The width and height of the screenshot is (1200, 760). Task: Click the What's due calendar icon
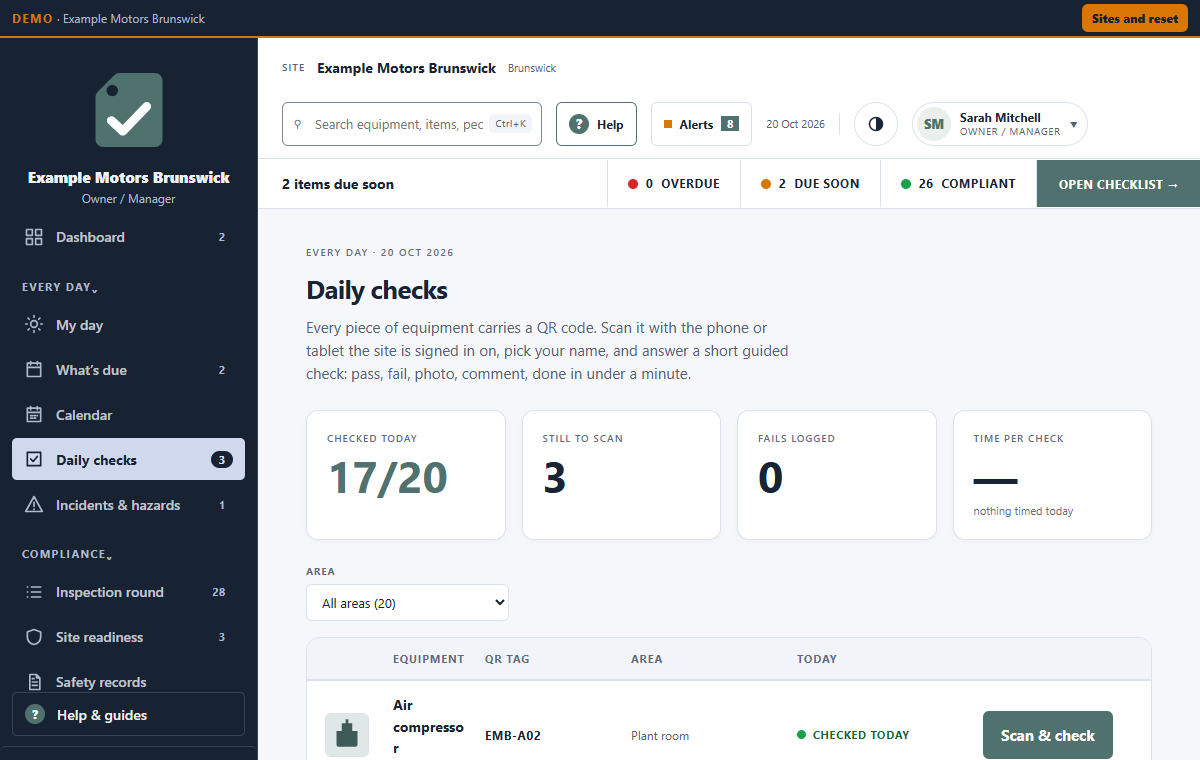click(x=34, y=370)
